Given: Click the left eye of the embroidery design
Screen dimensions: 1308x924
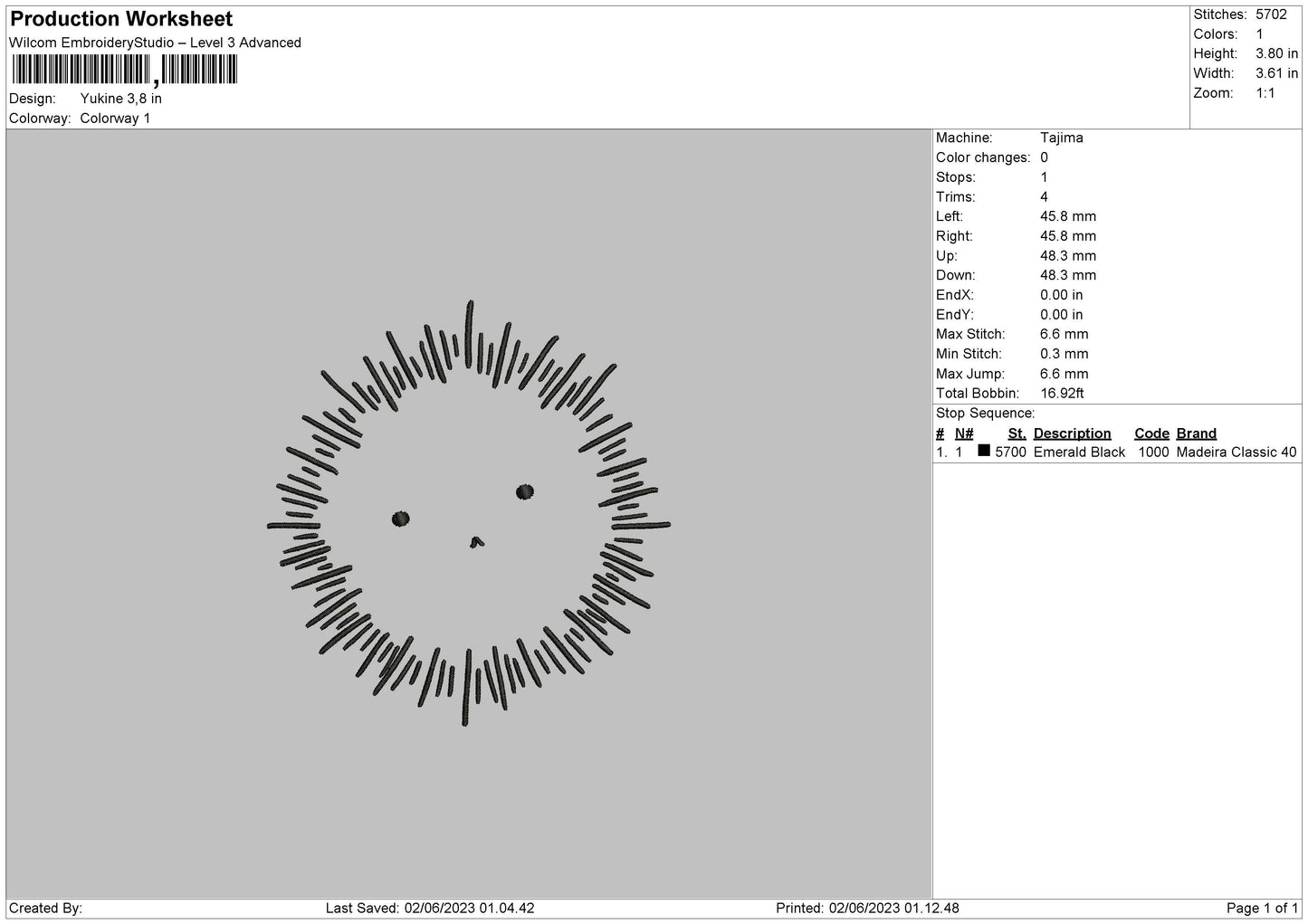Looking at the screenshot, I should (400, 519).
